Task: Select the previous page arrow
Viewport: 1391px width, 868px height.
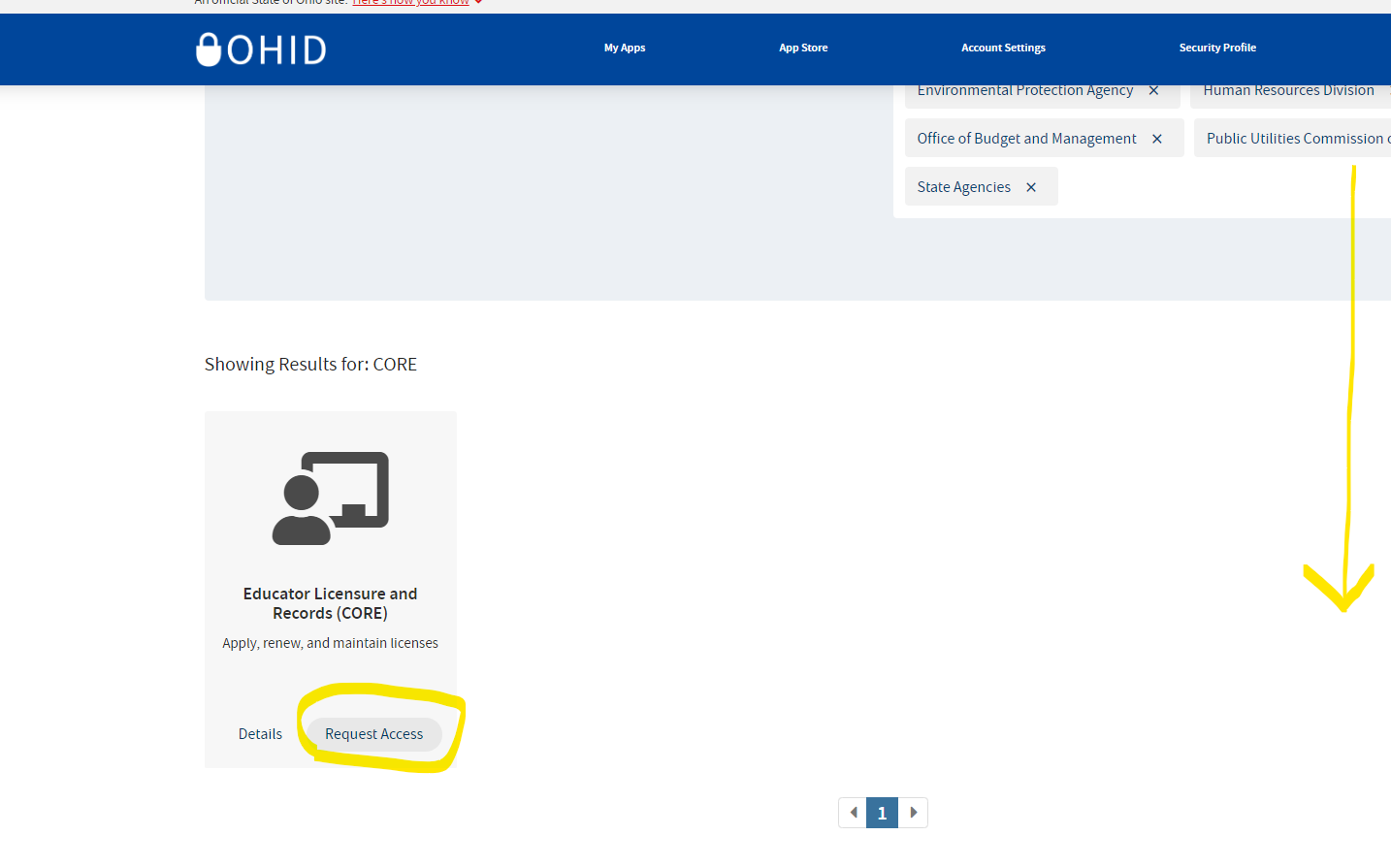Action: 853,813
